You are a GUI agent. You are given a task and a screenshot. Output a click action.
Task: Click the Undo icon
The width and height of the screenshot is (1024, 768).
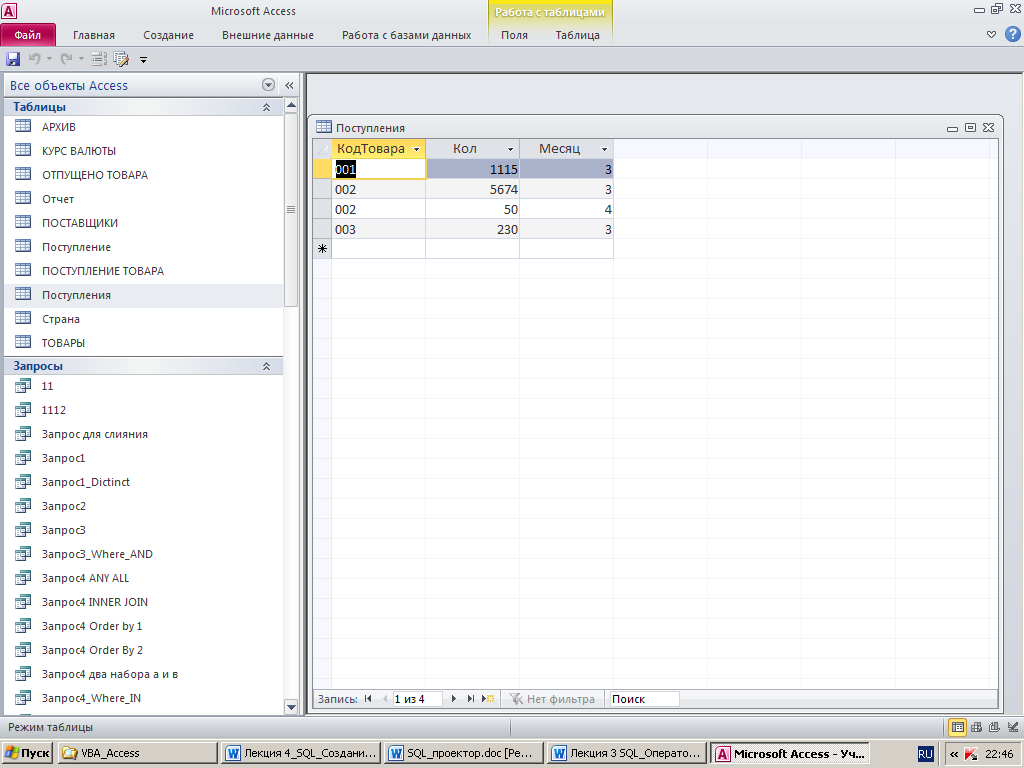point(34,59)
